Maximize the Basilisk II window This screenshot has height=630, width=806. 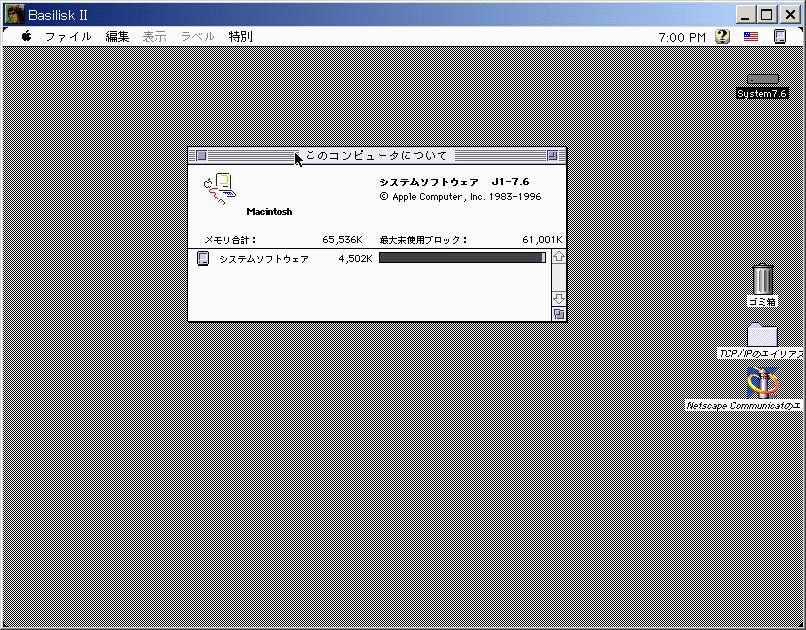pyautogui.click(x=766, y=14)
